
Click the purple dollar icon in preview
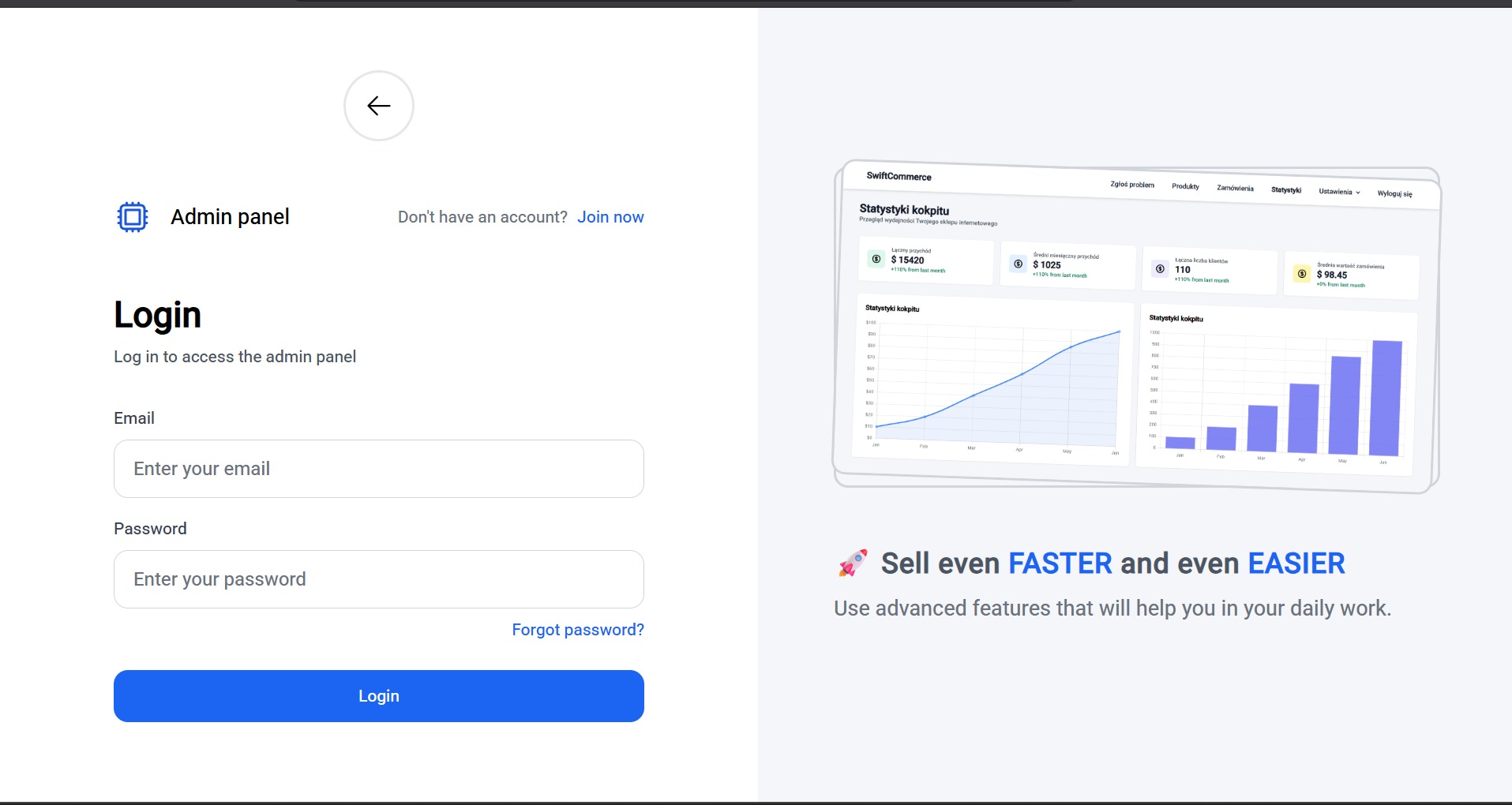click(x=1160, y=269)
